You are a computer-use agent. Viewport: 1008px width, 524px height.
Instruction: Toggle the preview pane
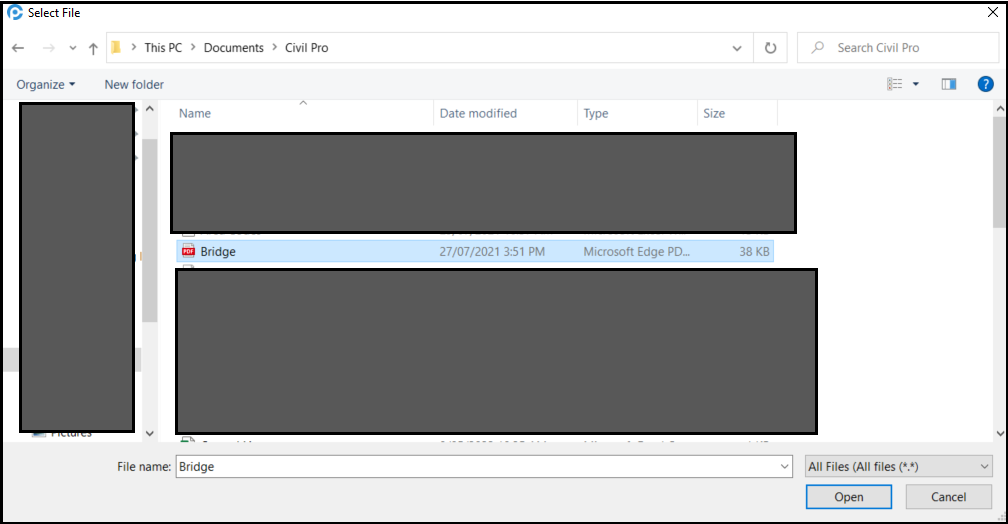pos(949,84)
